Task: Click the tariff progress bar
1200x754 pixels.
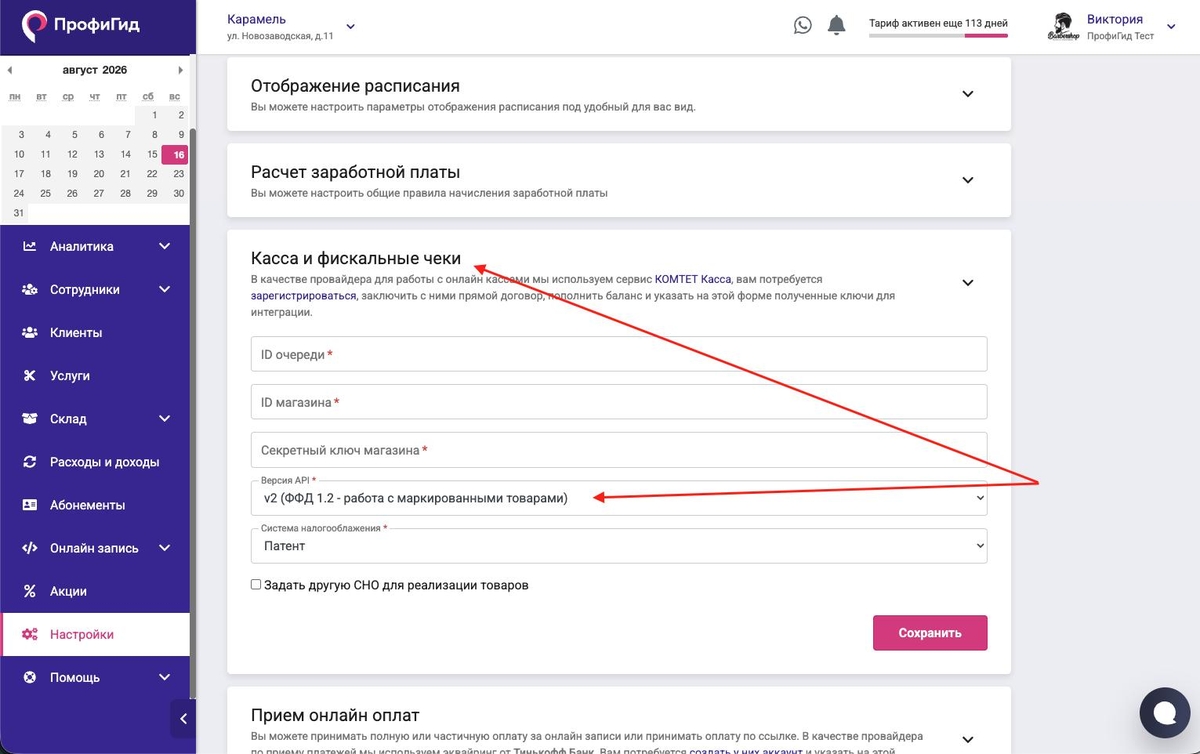Action: (938, 35)
